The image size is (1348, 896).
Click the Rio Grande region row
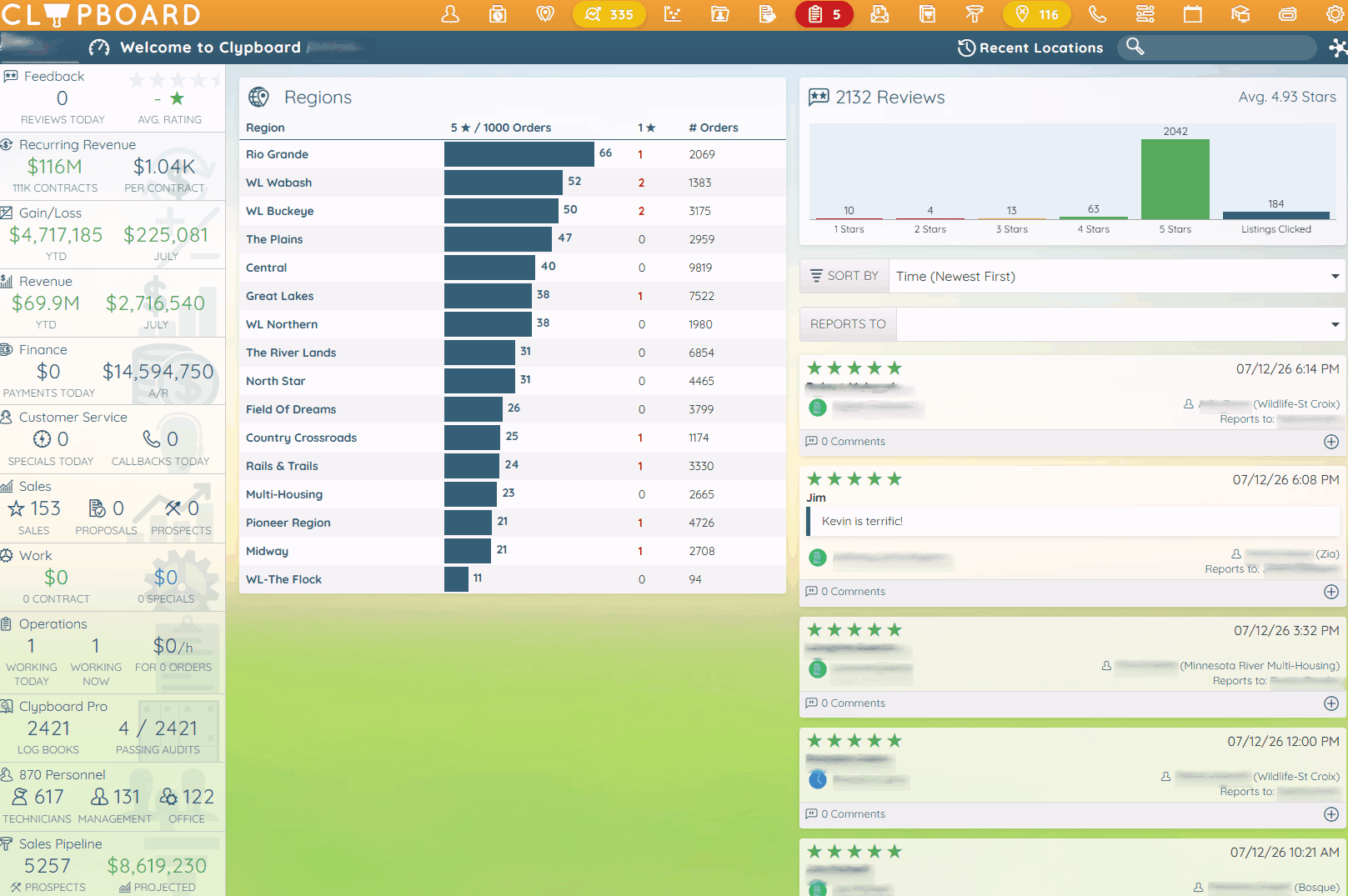click(x=513, y=154)
